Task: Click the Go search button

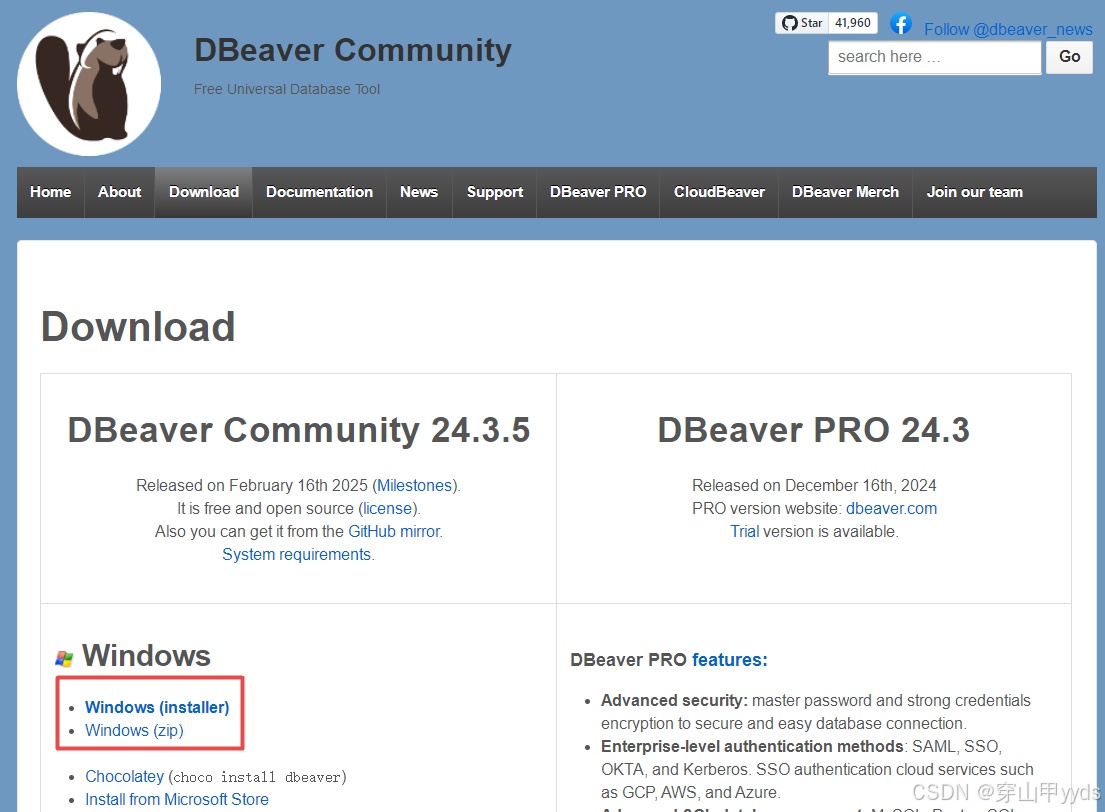Action: point(1069,57)
